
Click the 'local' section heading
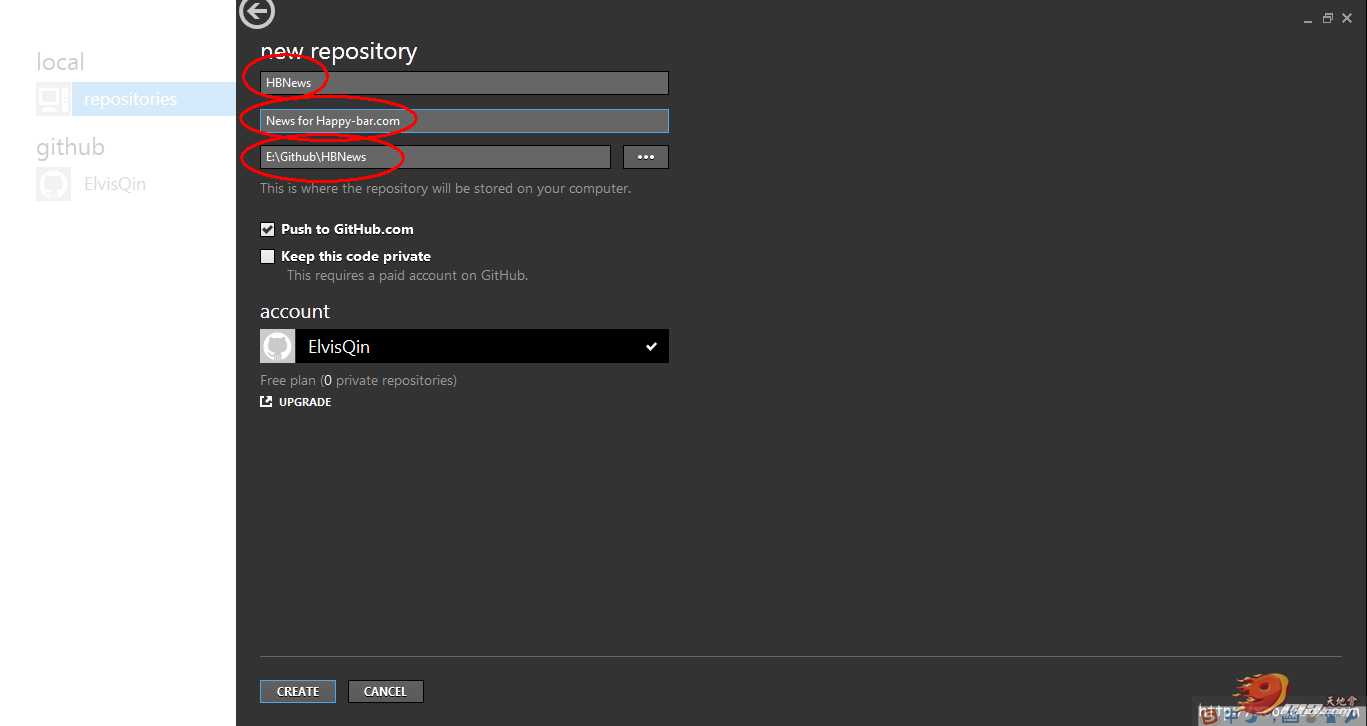pyautogui.click(x=60, y=62)
